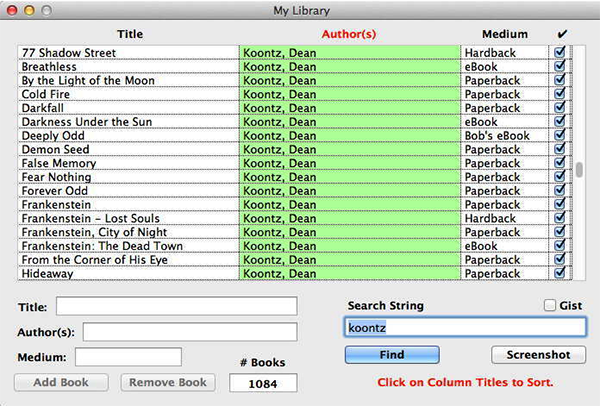Toggle checkbox for Deeply Odd row
Image resolution: width=600 pixels, height=406 pixels.
[560, 135]
